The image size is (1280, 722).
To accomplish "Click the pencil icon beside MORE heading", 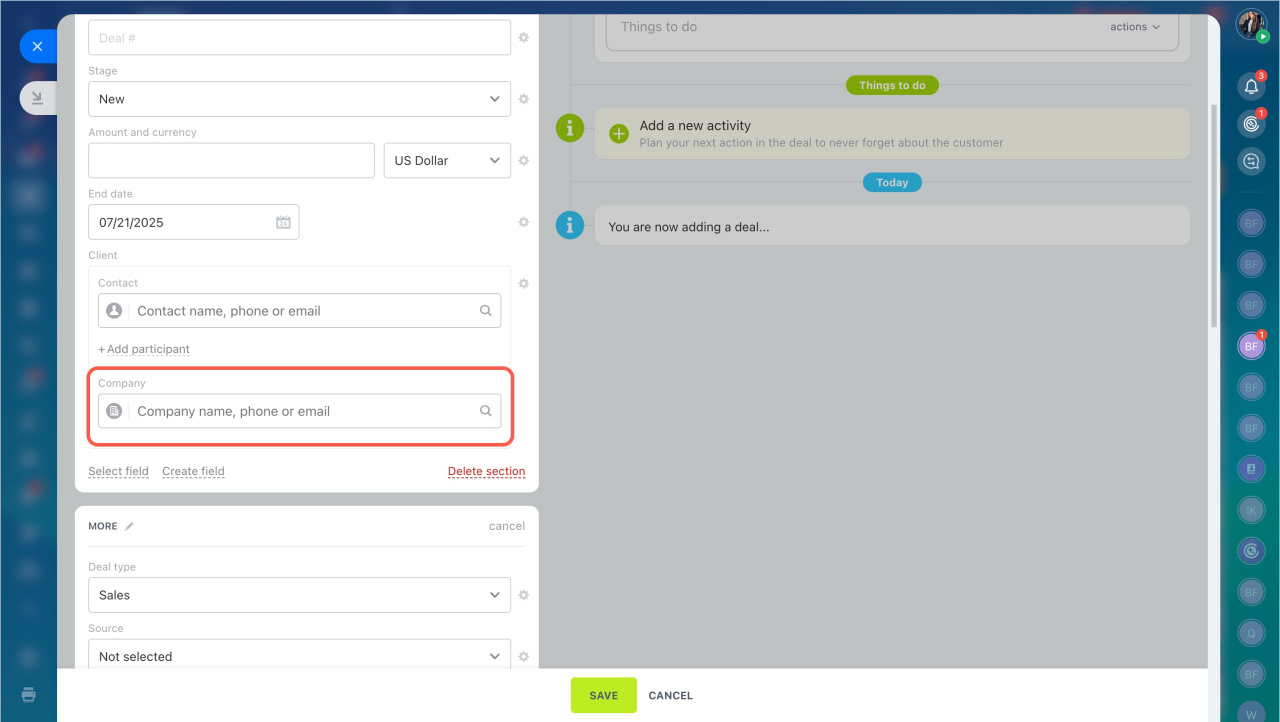I will click(x=129, y=526).
